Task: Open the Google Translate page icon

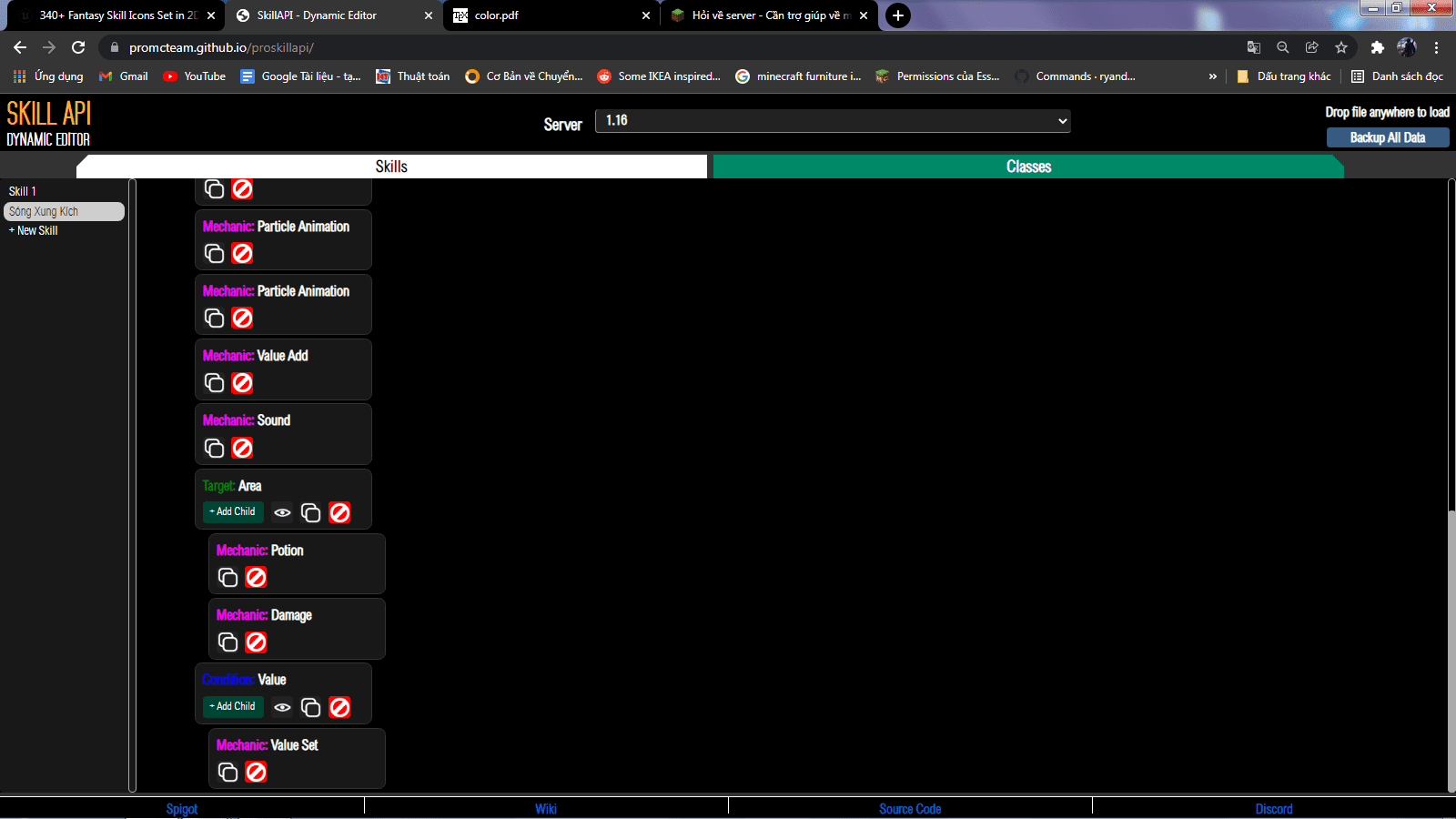Action: (1254, 47)
